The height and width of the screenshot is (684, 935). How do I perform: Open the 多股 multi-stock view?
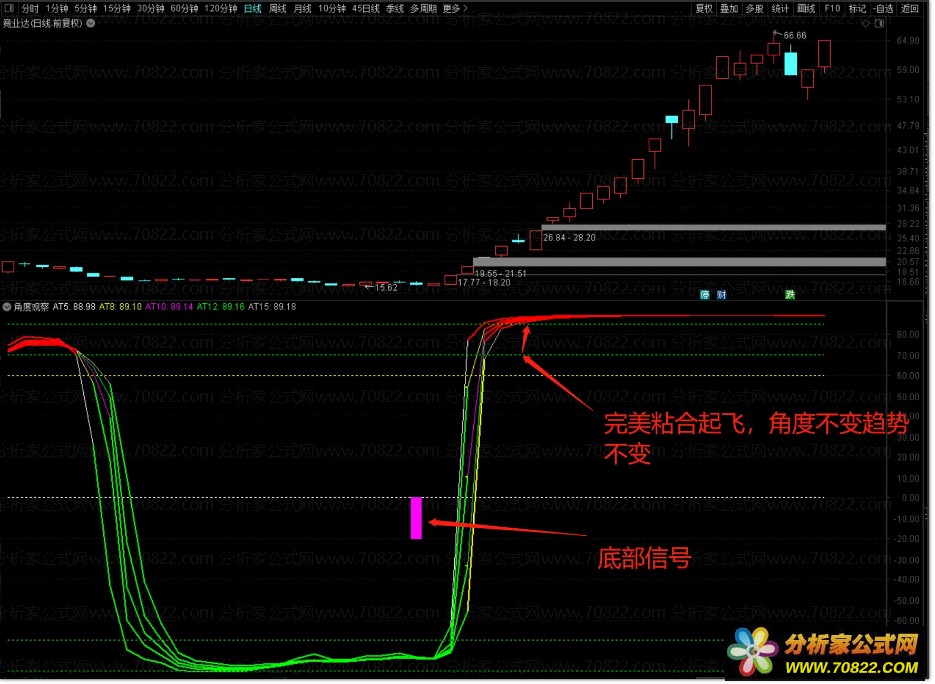coord(754,8)
